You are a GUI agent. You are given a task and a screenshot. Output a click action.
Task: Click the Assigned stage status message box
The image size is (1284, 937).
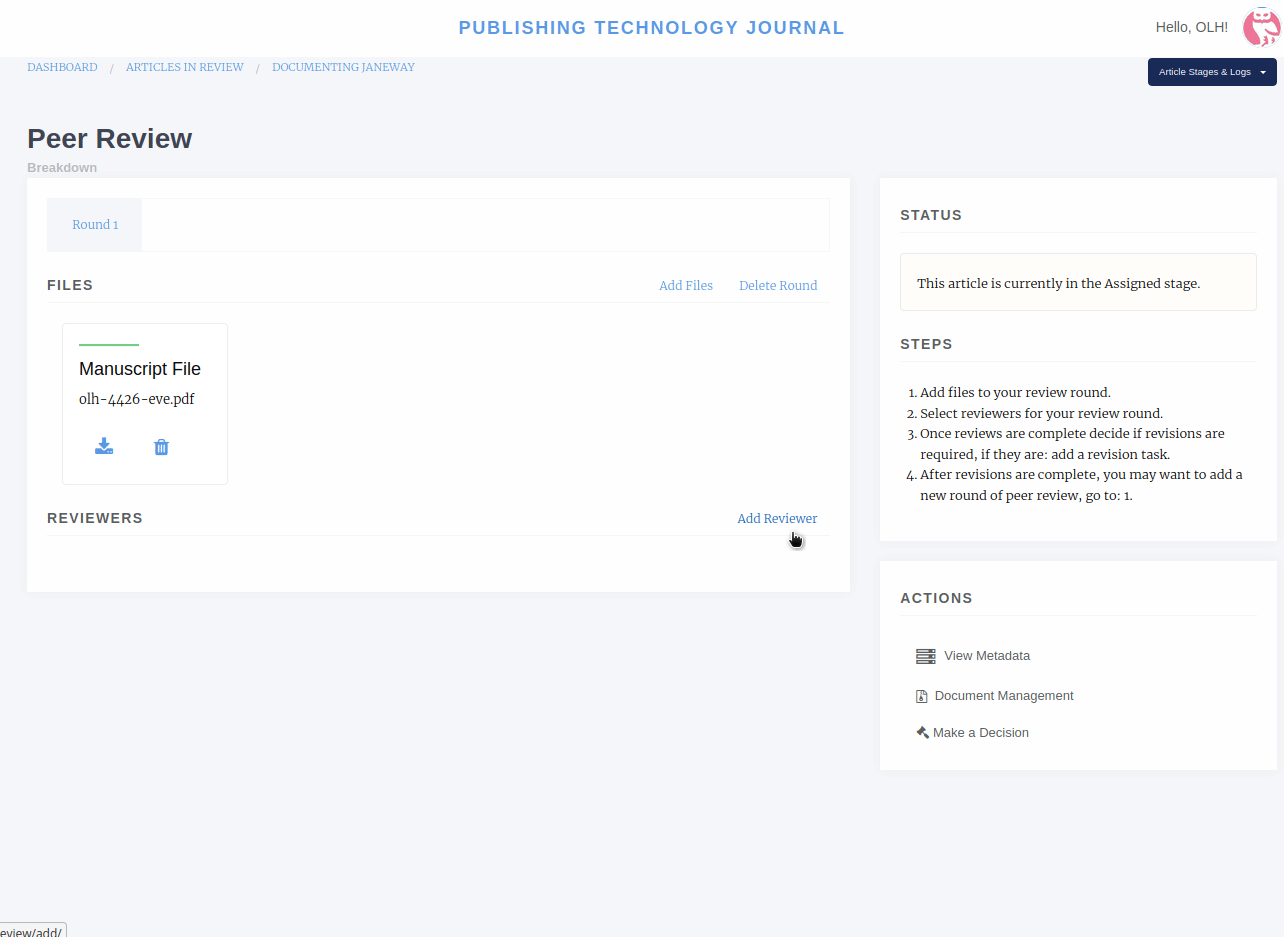click(x=1077, y=283)
